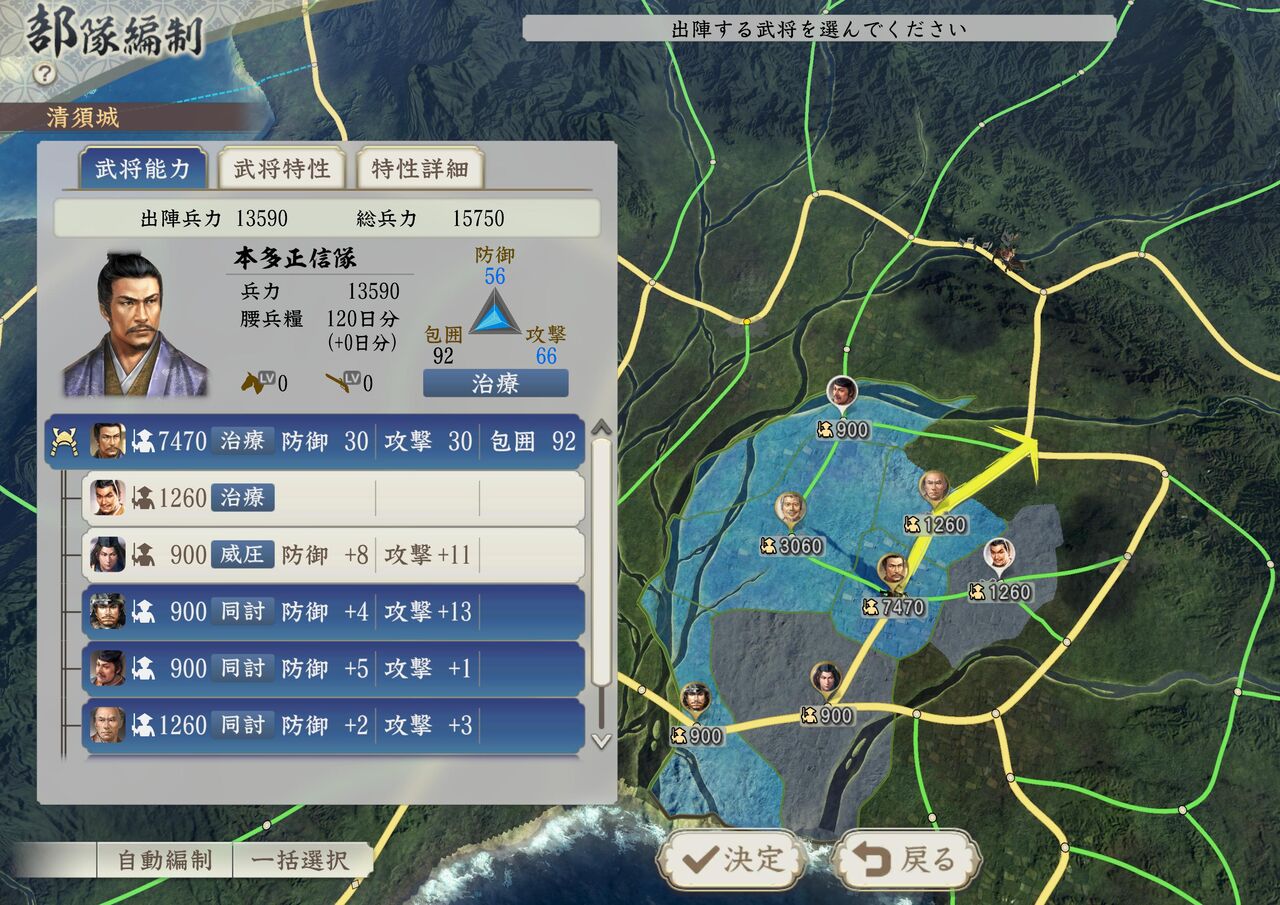Open the 特性詳細 tab
Viewport: 1280px width, 905px height.
420,169
